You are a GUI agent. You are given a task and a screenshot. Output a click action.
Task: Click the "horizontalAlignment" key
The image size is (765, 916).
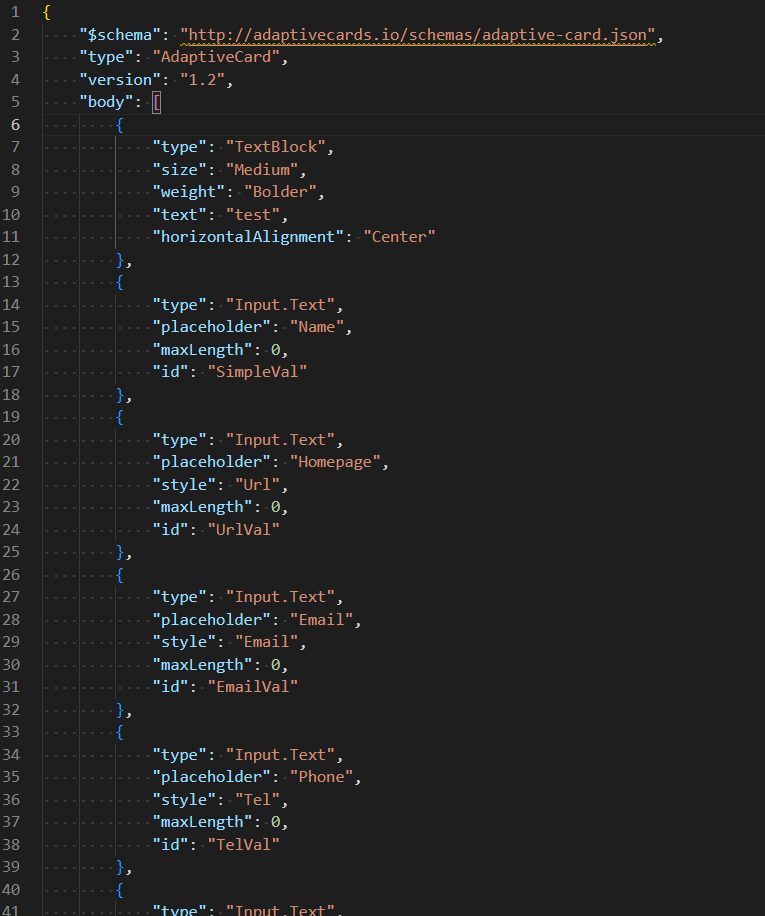point(248,237)
